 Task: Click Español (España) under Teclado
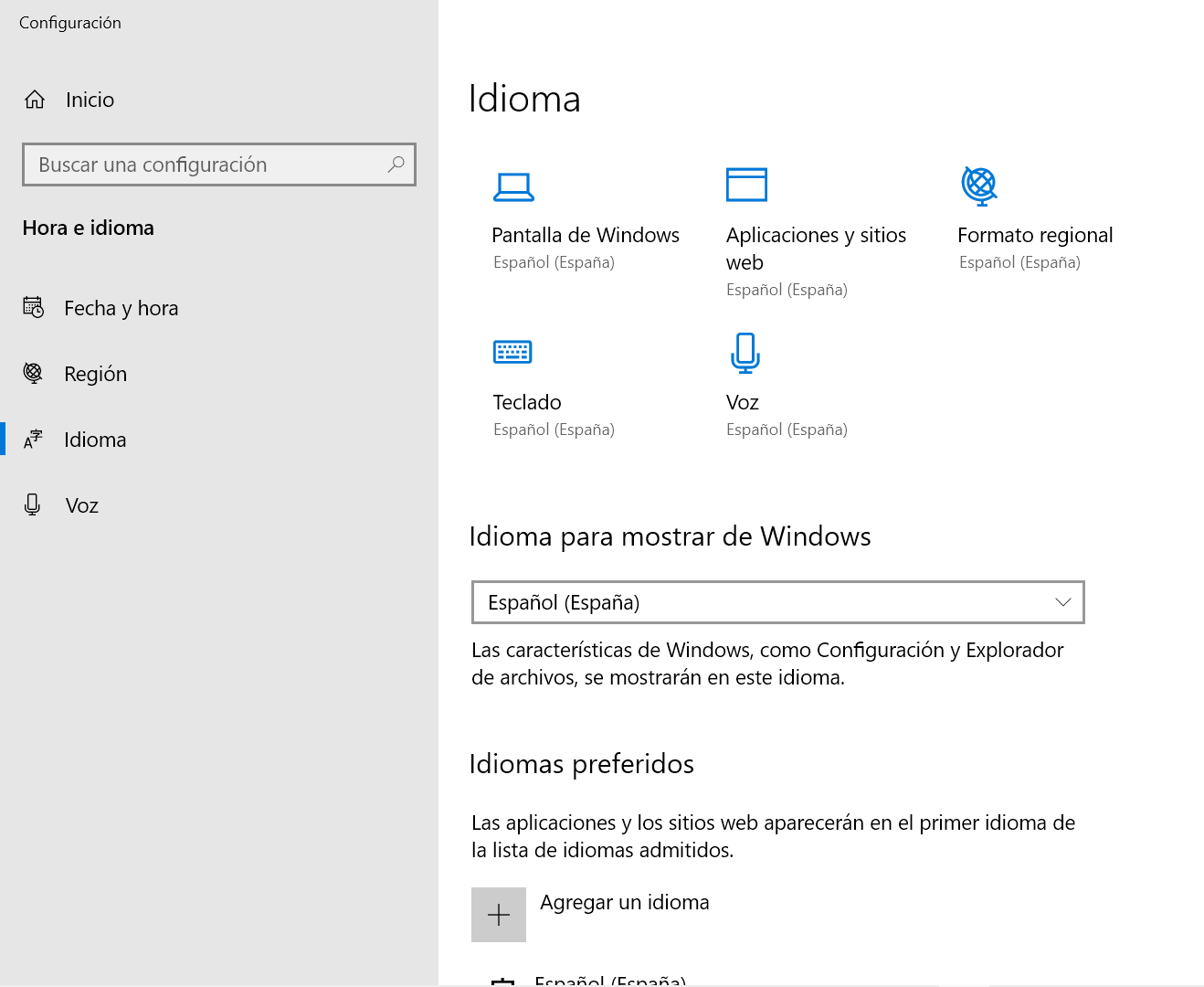pyautogui.click(x=554, y=430)
